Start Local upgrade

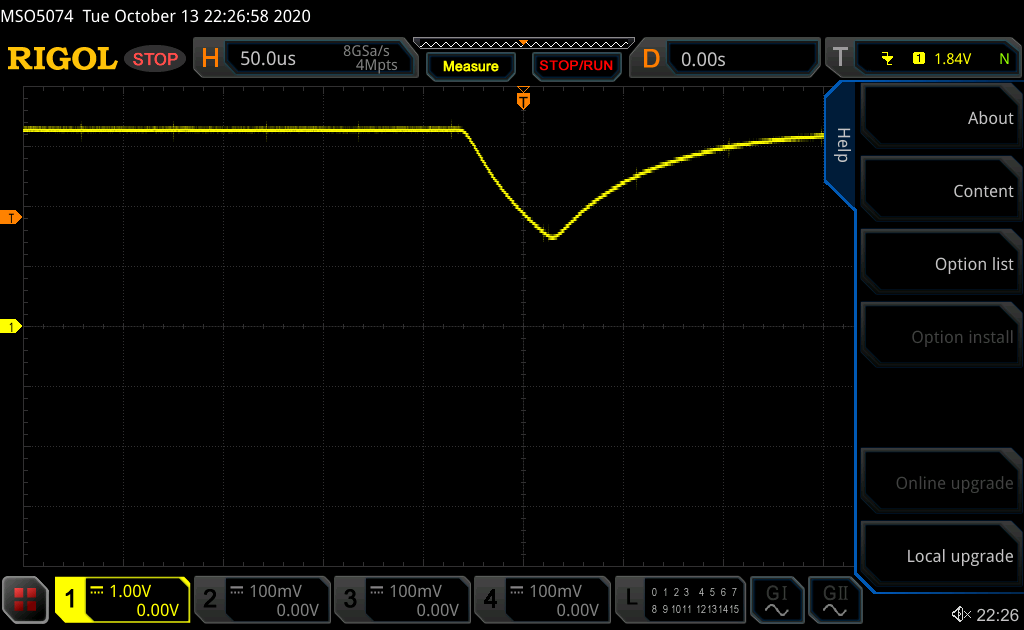942,556
